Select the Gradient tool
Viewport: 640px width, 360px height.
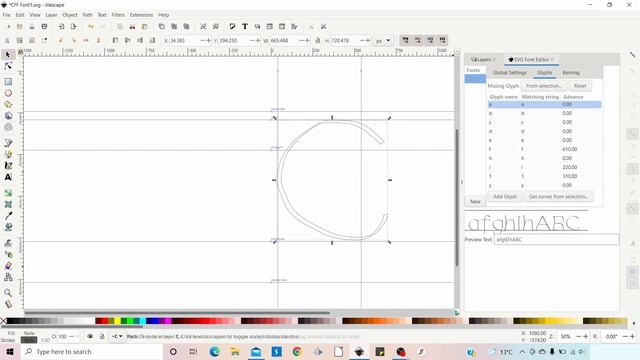8,193
